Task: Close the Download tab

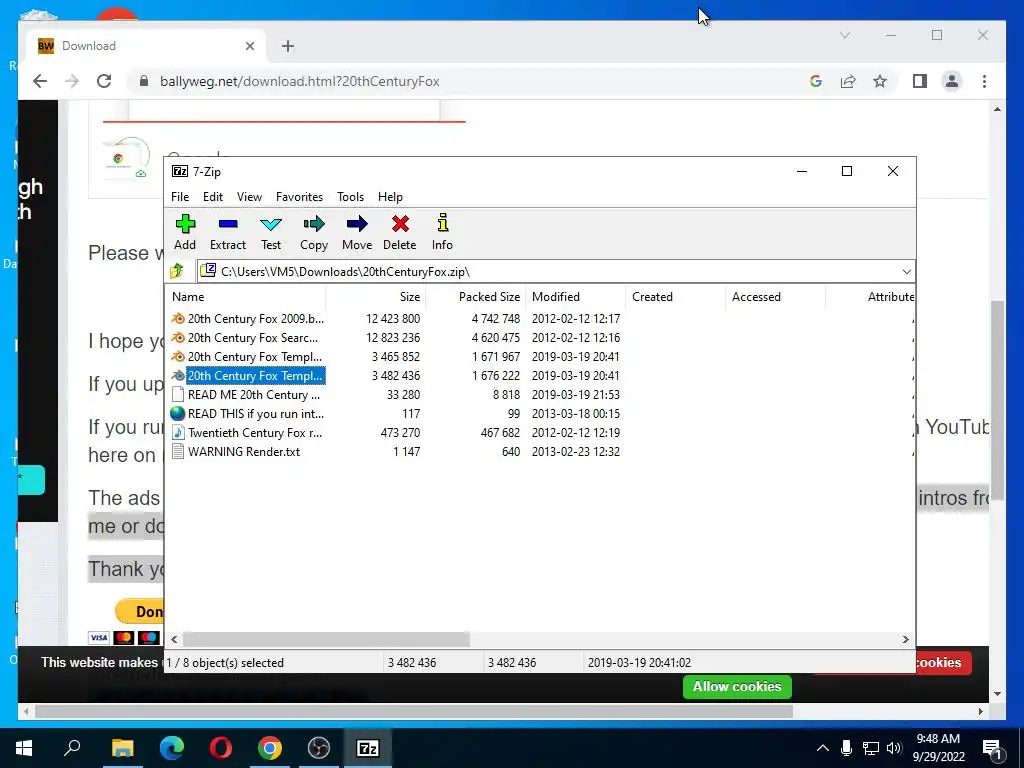Action: [x=249, y=46]
